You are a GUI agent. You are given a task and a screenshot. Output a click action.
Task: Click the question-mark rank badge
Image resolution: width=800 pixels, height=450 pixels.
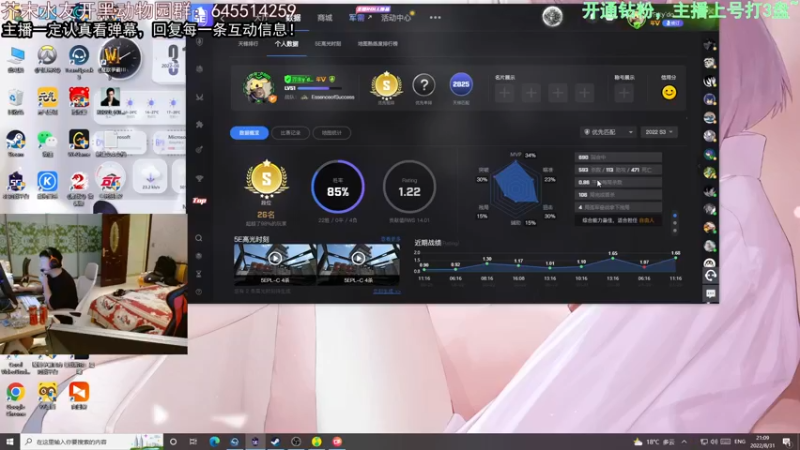(x=423, y=85)
